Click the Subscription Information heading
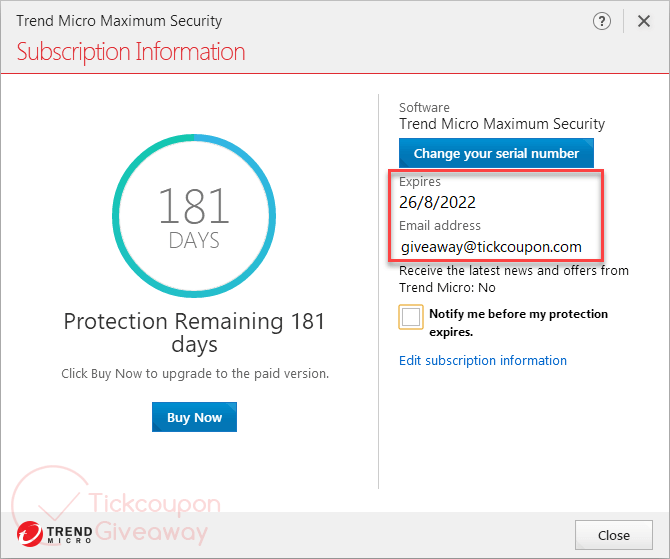This screenshot has height=559, width=670. (x=131, y=52)
